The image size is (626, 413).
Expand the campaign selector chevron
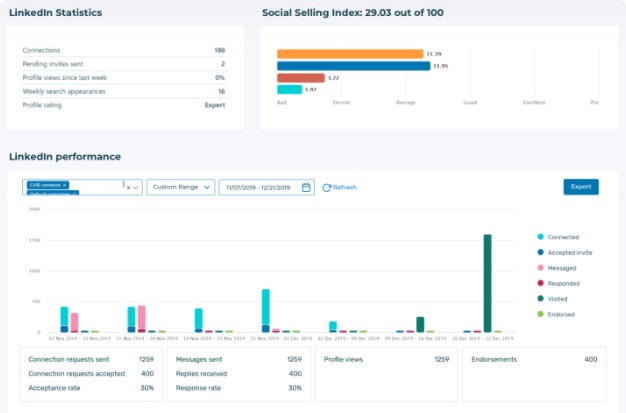tap(136, 187)
